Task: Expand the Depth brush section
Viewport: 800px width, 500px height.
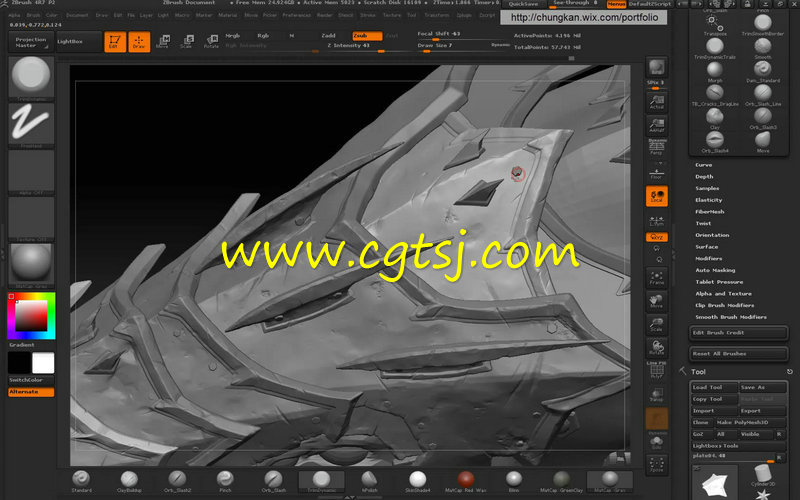Action: click(704, 177)
